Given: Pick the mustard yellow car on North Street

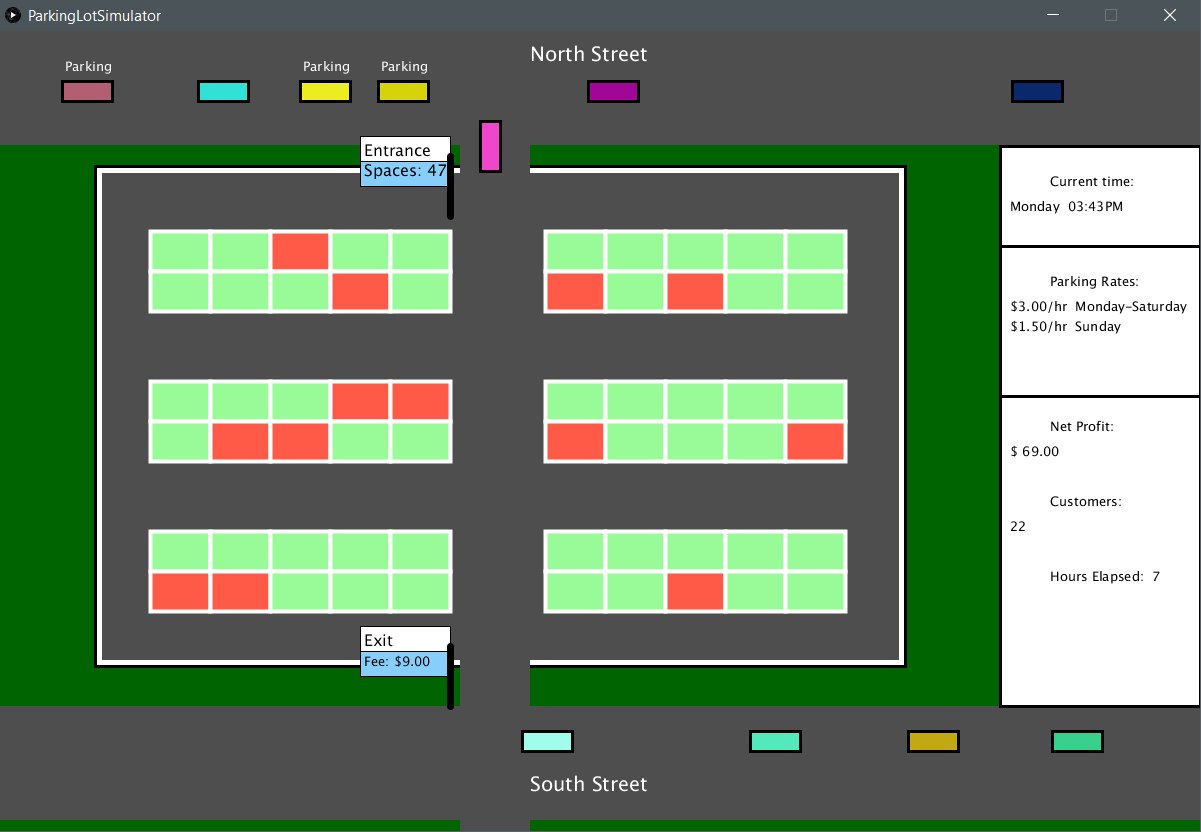Looking at the screenshot, I should click(x=403, y=91).
